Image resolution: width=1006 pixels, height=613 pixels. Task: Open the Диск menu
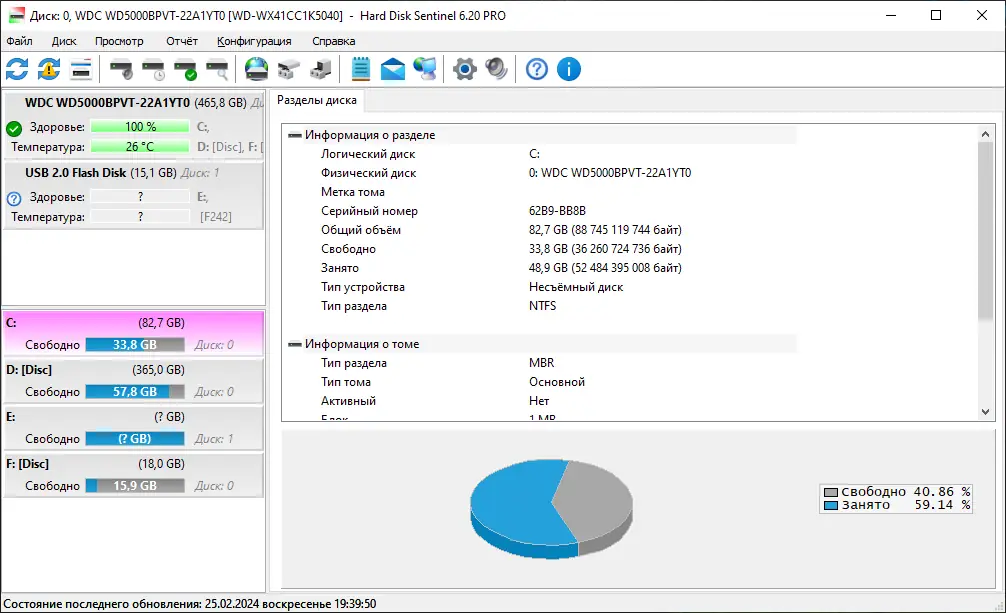64,41
